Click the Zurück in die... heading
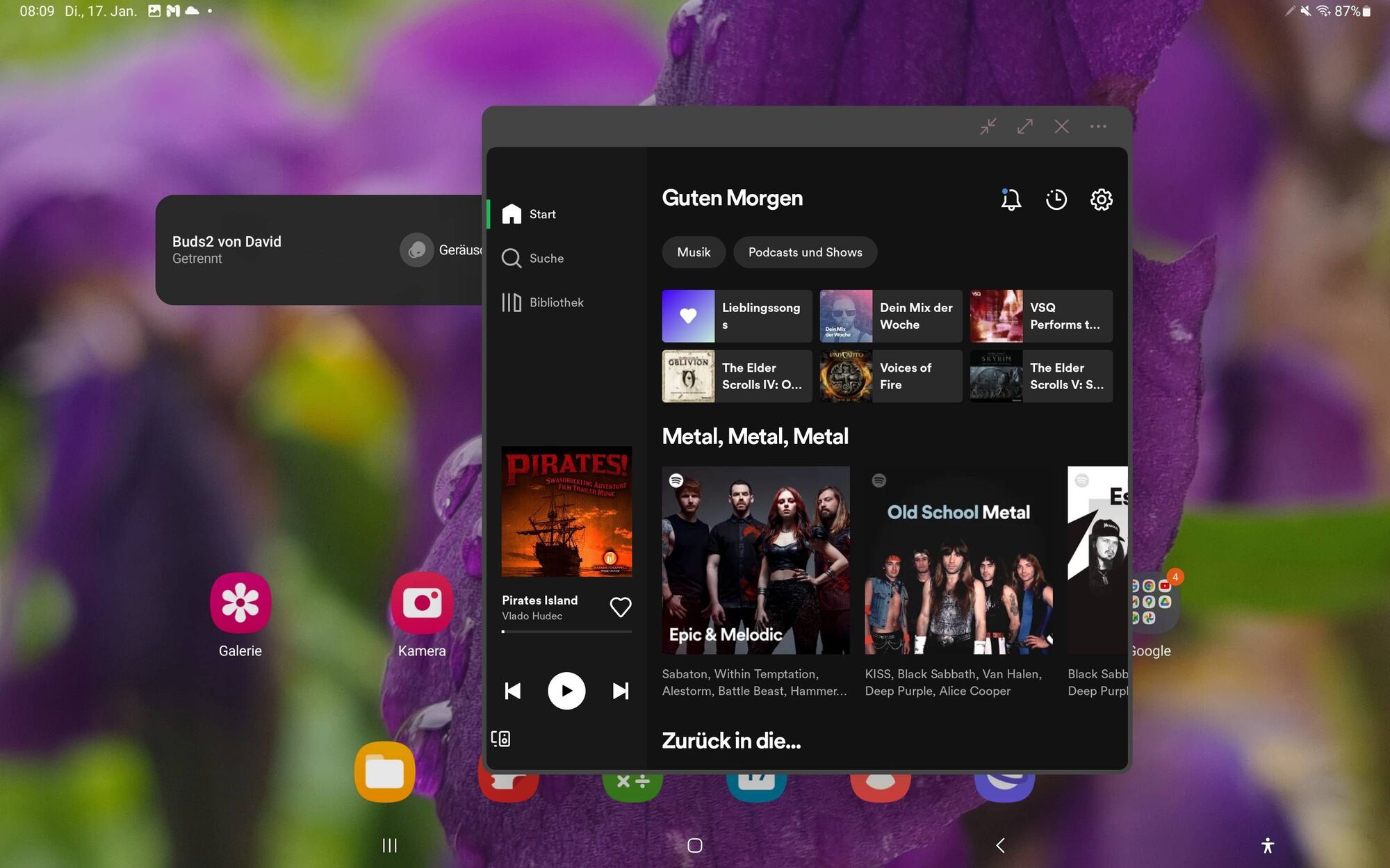The image size is (1390, 868). tap(731, 741)
